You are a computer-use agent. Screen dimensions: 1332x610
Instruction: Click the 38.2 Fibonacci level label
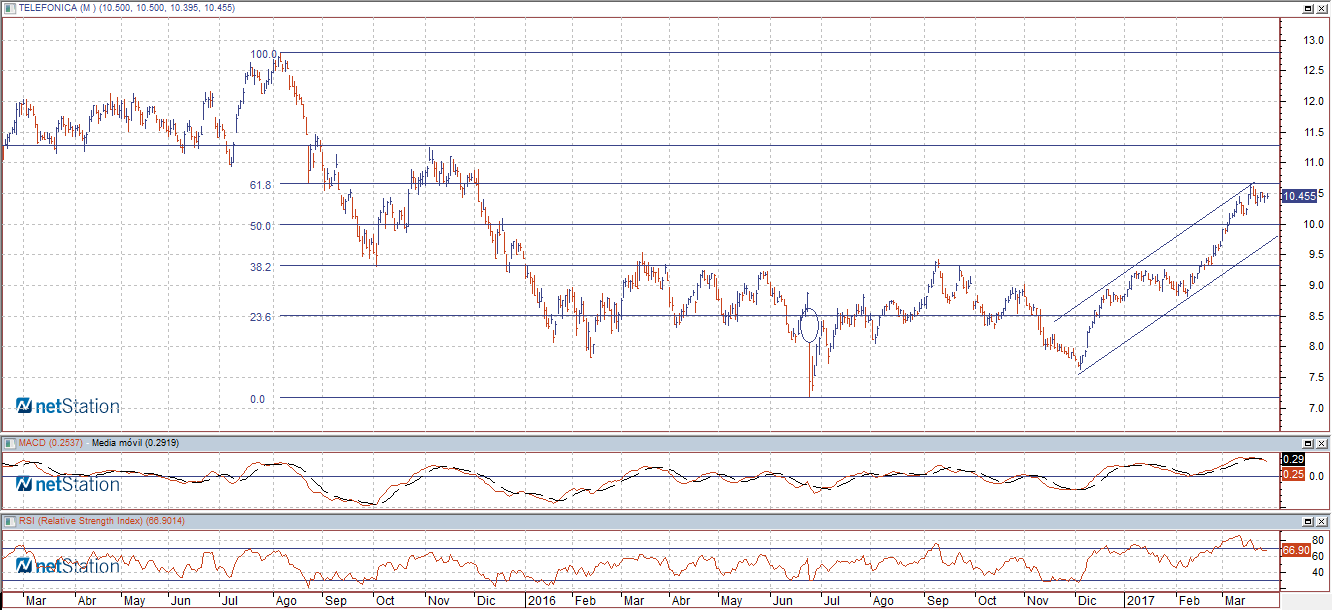(262, 267)
